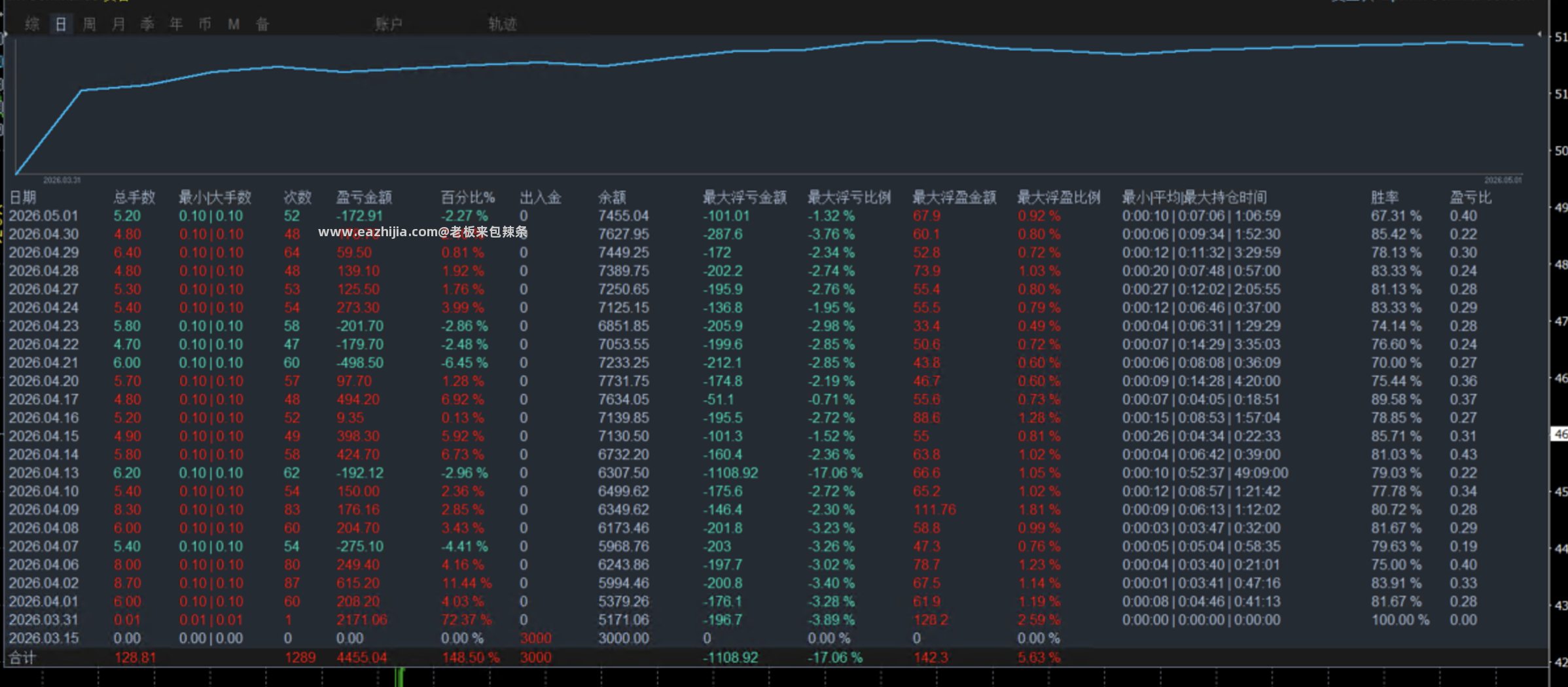Click the profit value 2171.06

tap(362, 620)
